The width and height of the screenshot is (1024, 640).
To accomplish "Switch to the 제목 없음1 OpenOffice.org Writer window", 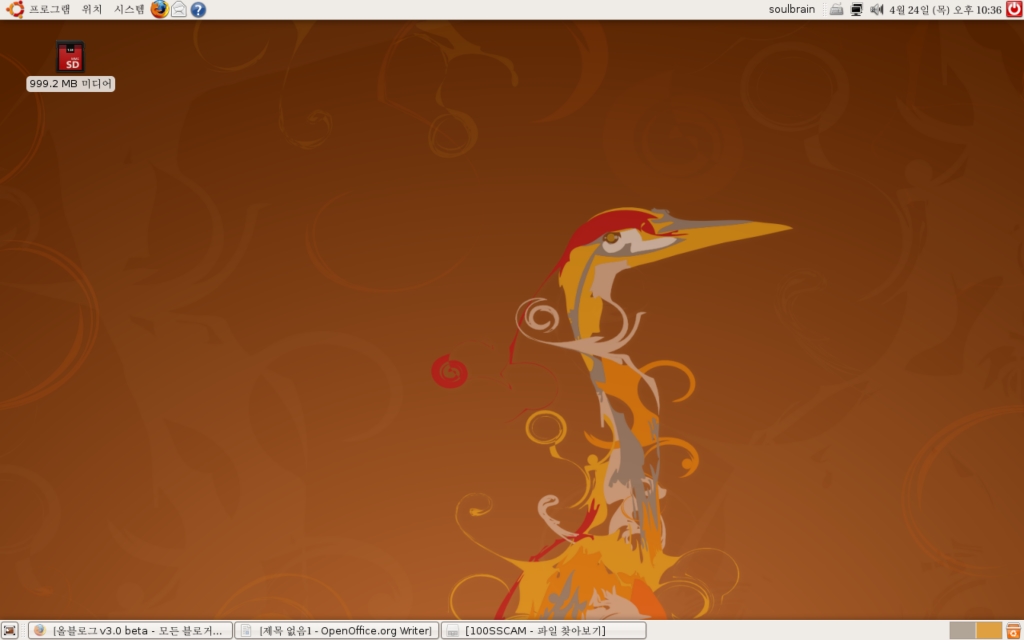I will (336, 630).
